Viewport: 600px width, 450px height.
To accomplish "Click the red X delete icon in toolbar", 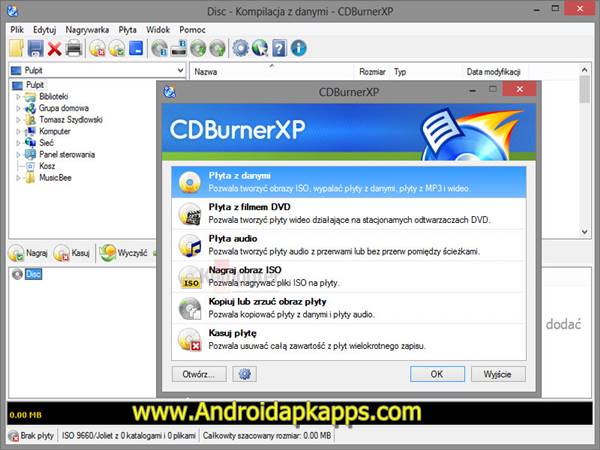I will click(x=55, y=49).
